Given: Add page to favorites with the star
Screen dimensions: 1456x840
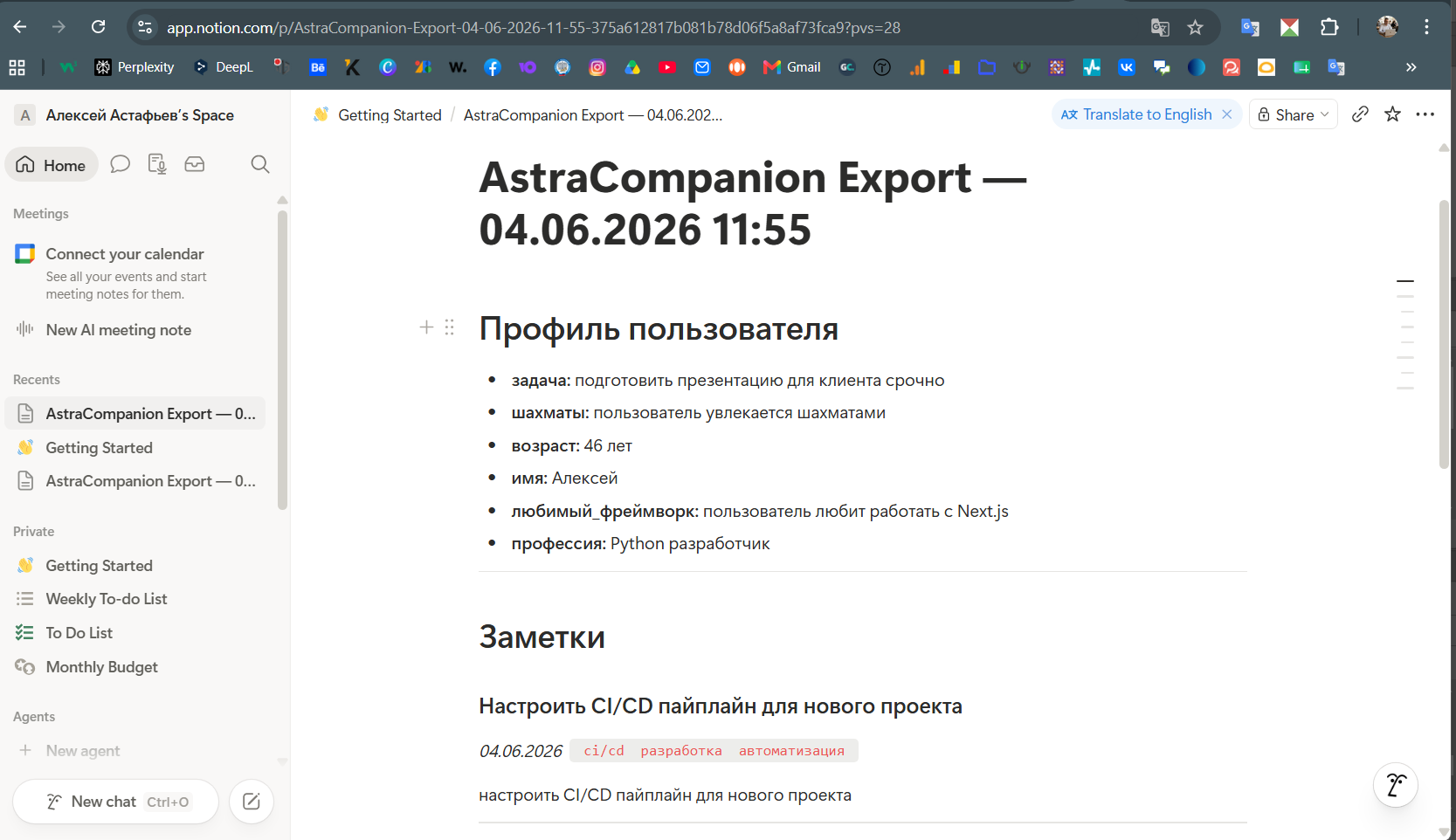Looking at the screenshot, I should tap(1392, 114).
